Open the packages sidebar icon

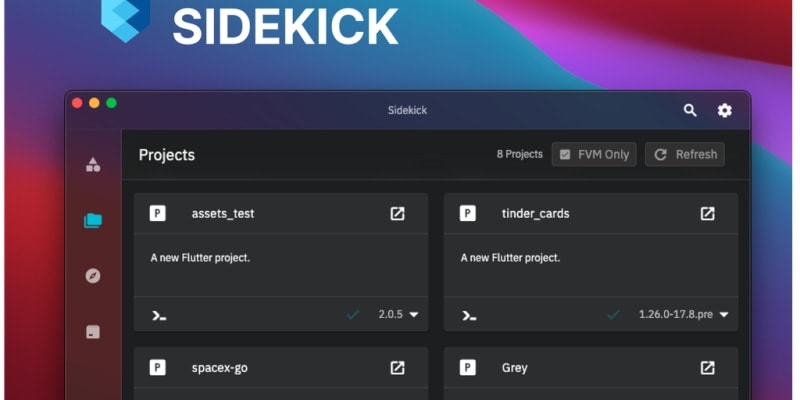pyautogui.click(x=93, y=331)
